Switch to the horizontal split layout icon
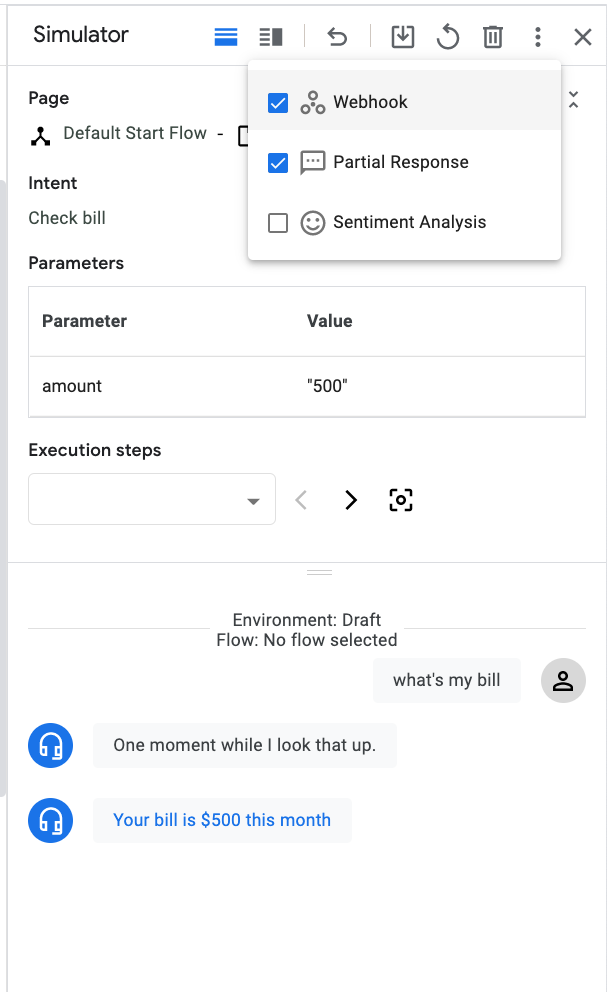 [x=226, y=37]
